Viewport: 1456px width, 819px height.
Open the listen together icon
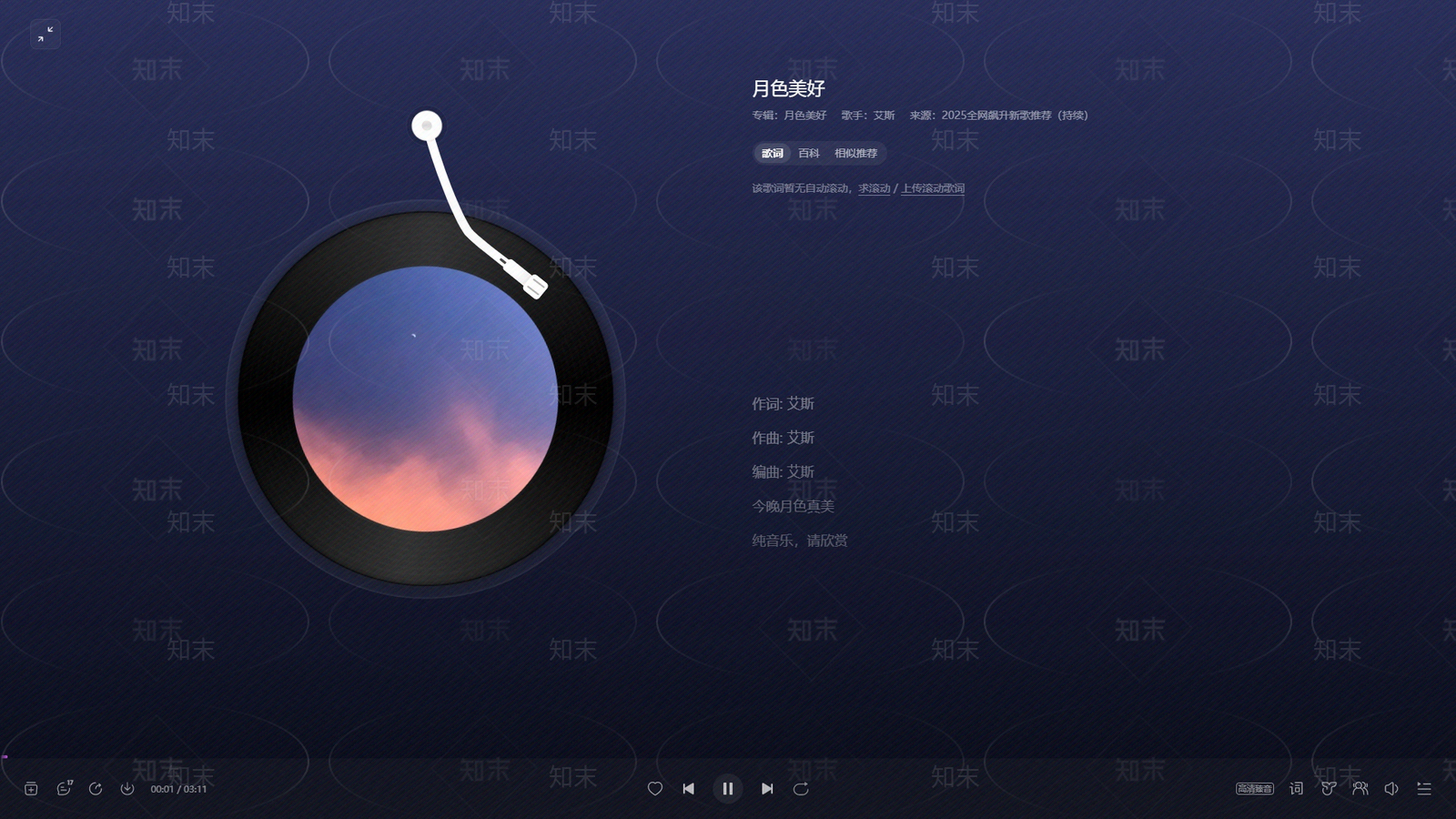[1360, 789]
